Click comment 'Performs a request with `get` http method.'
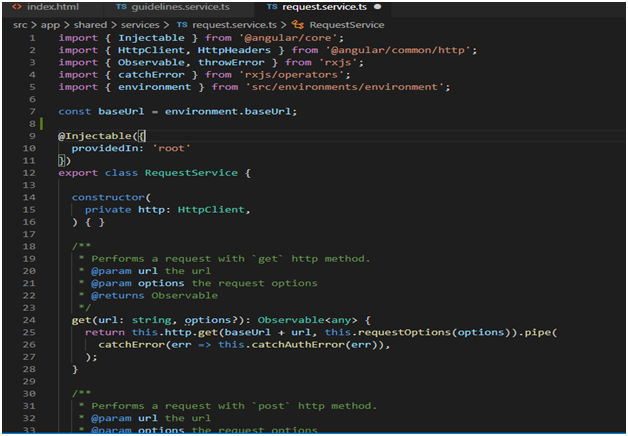This screenshot has width=628, height=436. 231,259
